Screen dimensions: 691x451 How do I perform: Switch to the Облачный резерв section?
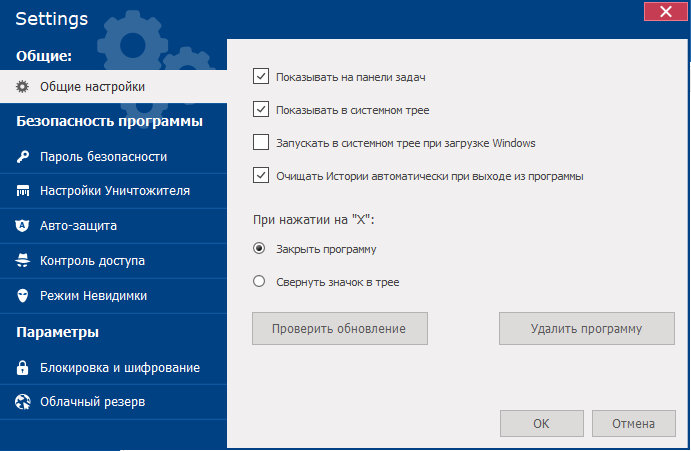[92, 402]
